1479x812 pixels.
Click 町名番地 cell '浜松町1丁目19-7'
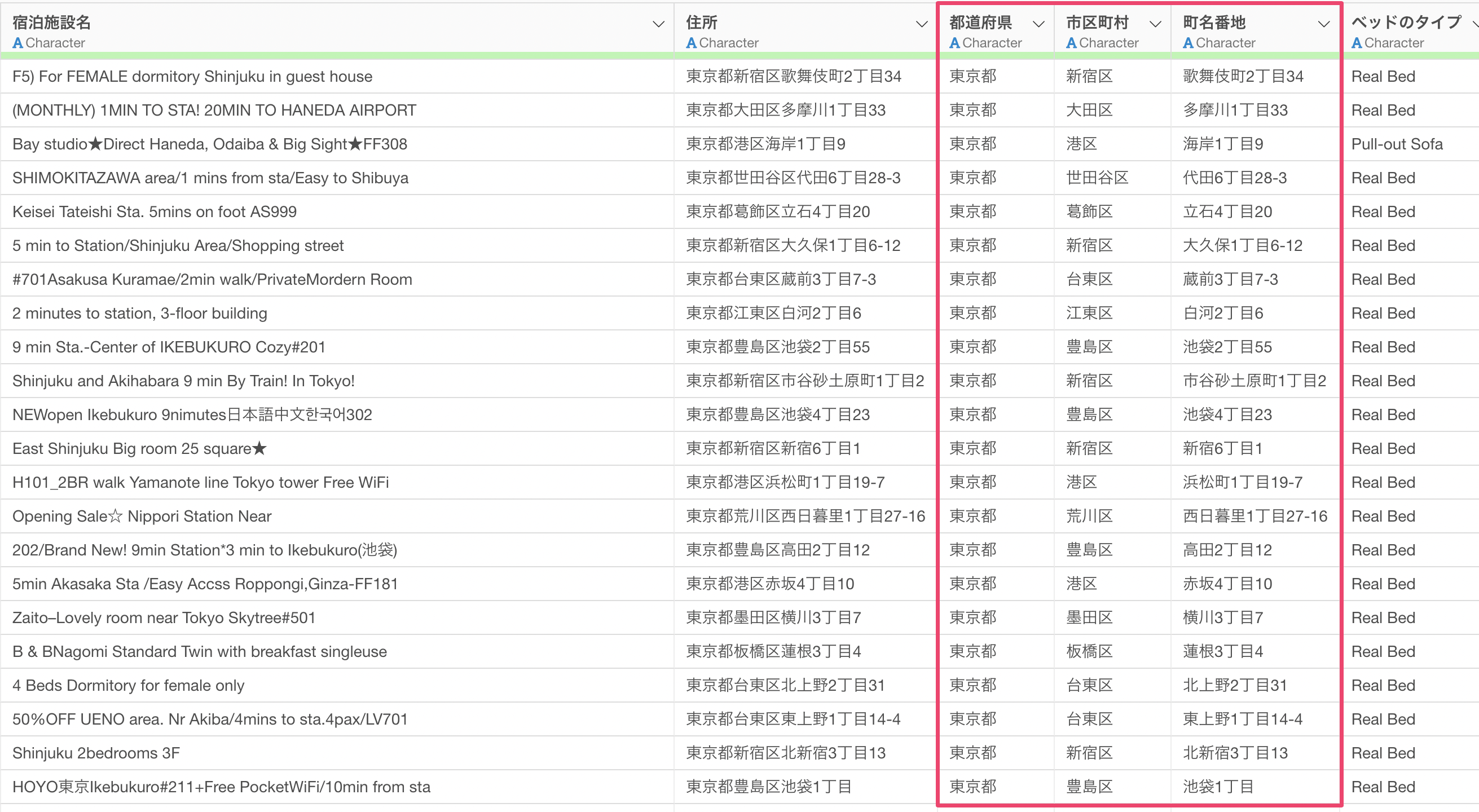coord(1256,483)
